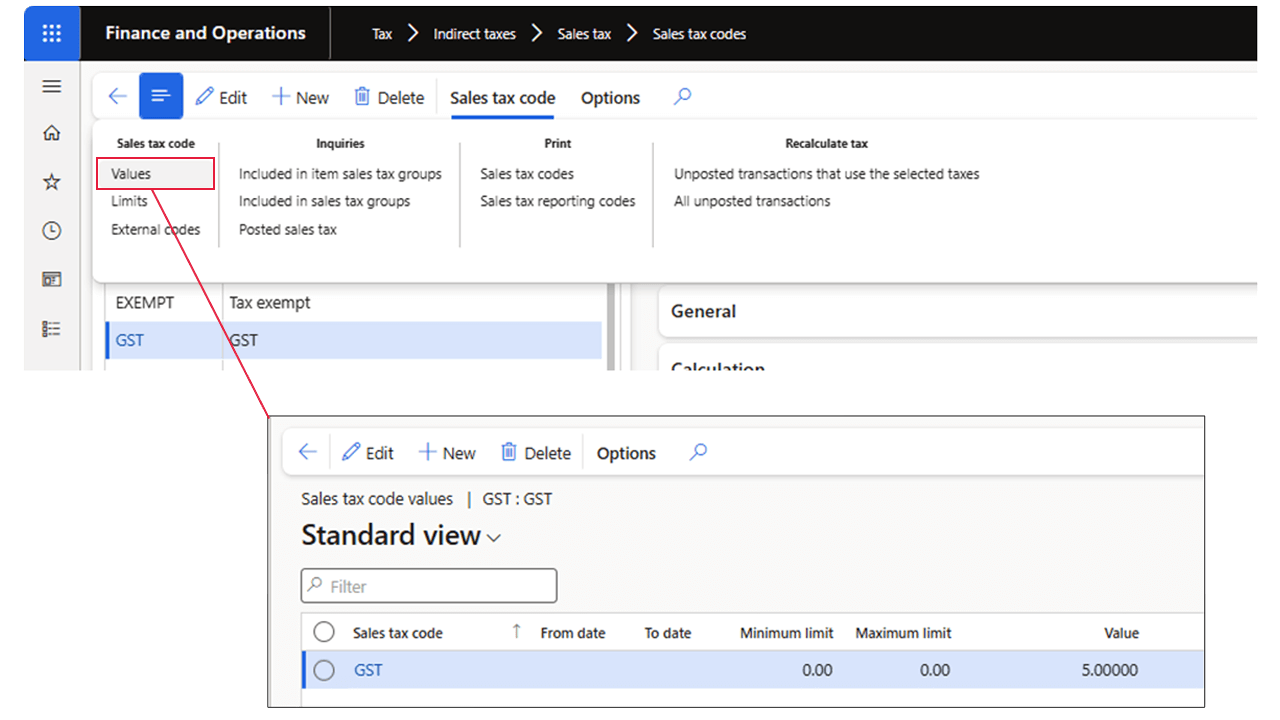Click Indirect taxes in the breadcrumb
Screen dimensions: 1280x720
coord(474,33)
